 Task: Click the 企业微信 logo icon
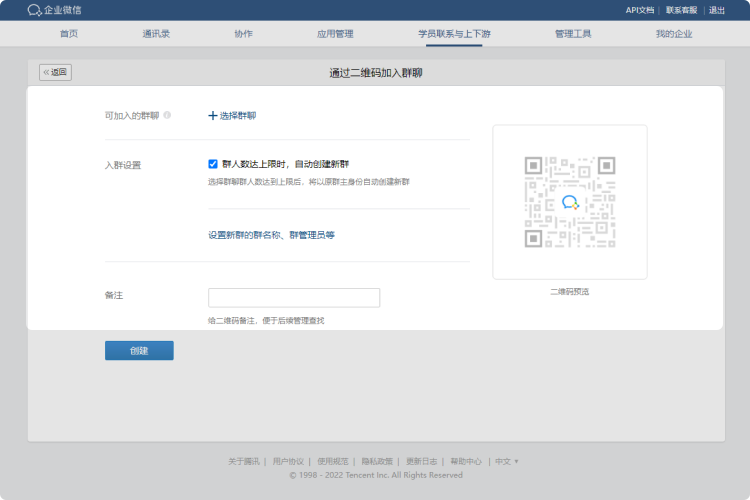pyautogui.click(x=34, y=10)
